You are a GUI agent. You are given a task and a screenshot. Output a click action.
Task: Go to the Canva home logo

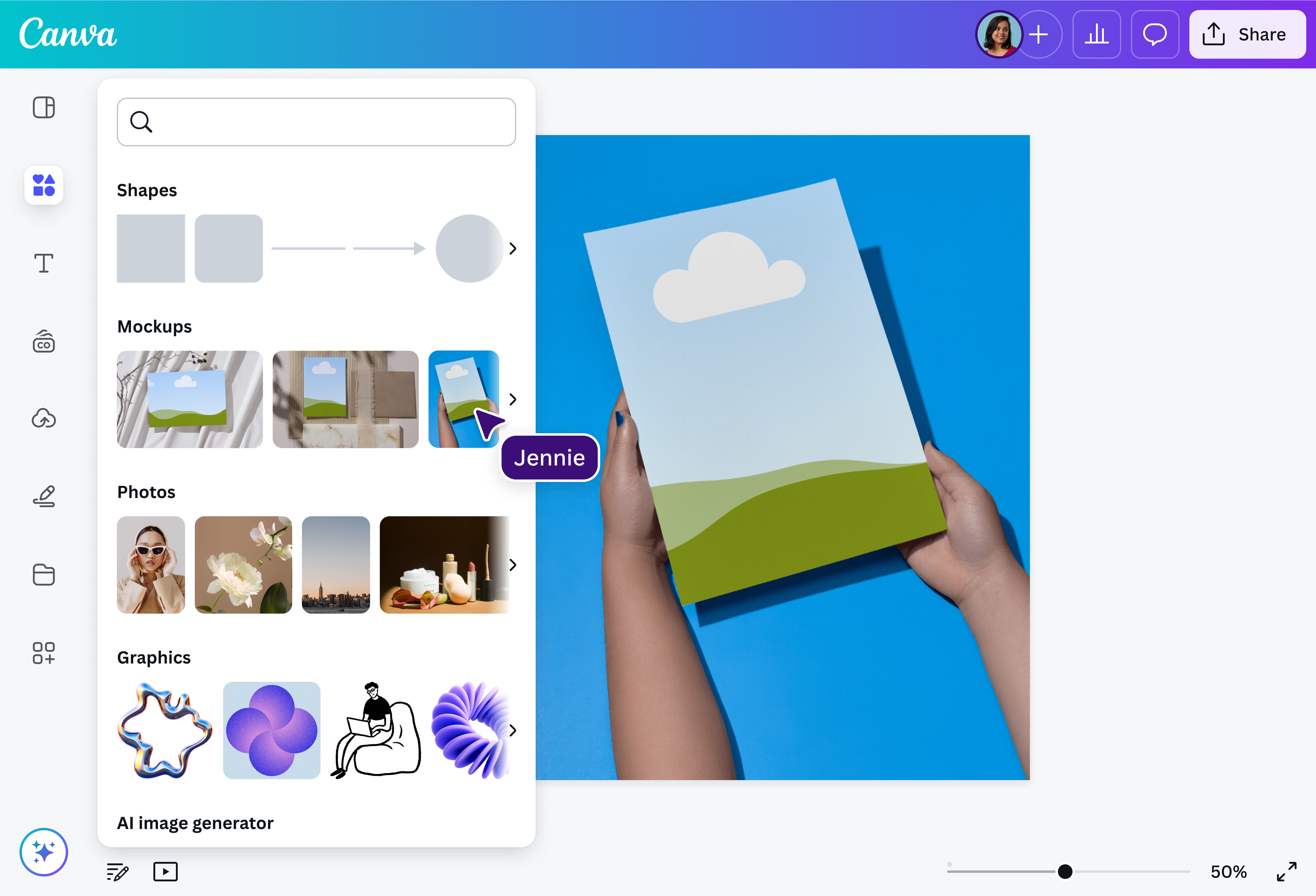[x=67, y=33]
